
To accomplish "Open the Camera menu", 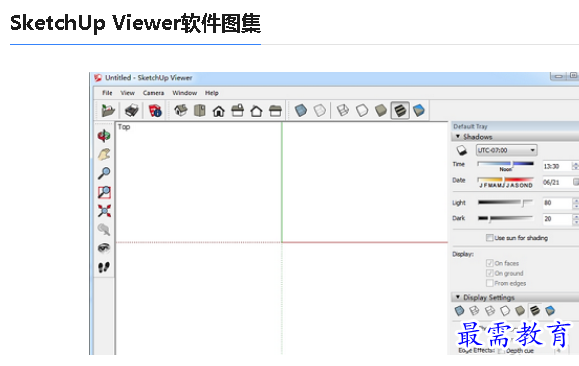I will [x=153, y=93].
